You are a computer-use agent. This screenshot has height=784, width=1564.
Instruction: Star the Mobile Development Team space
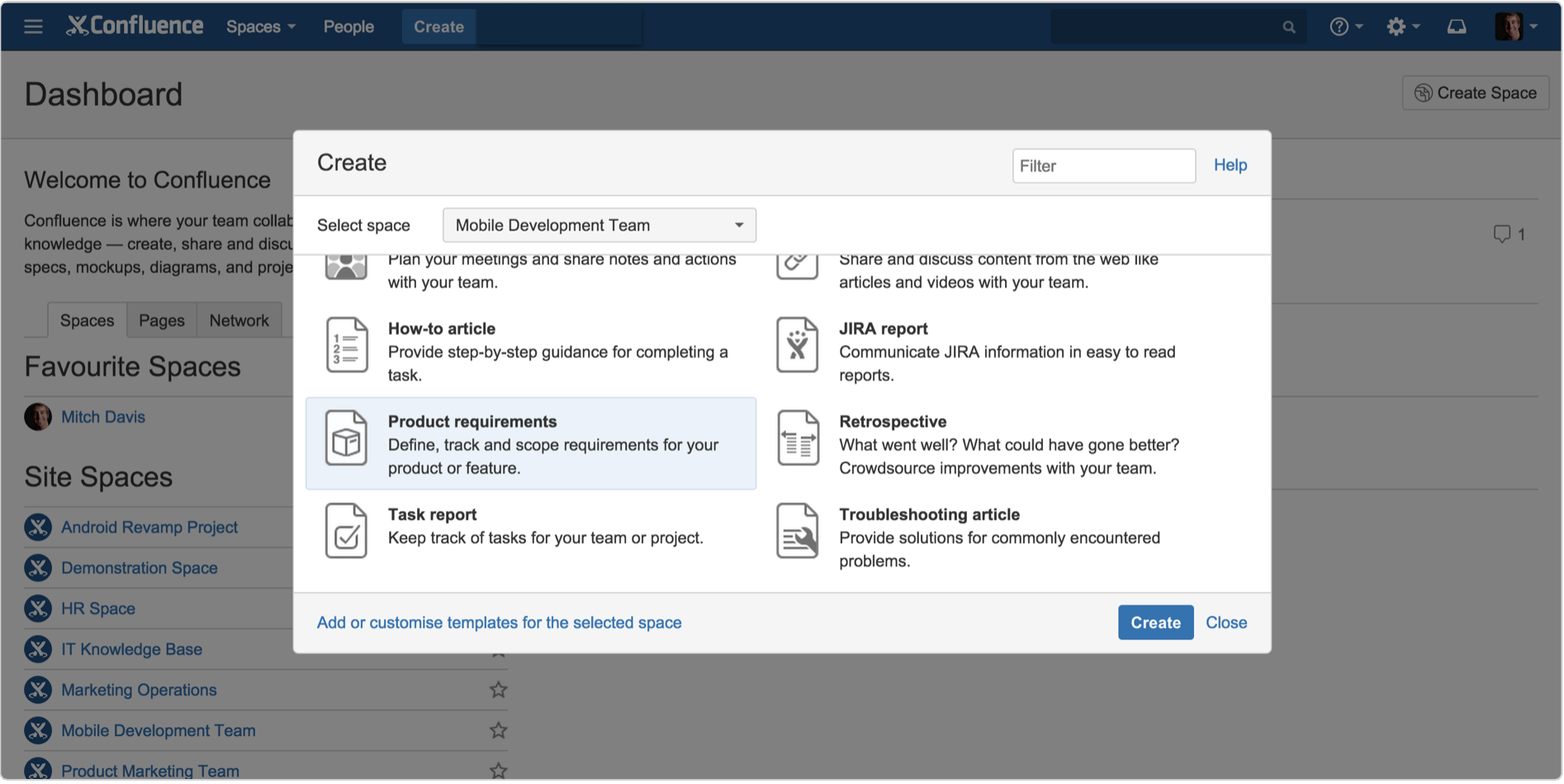click(x=498, y=730)
